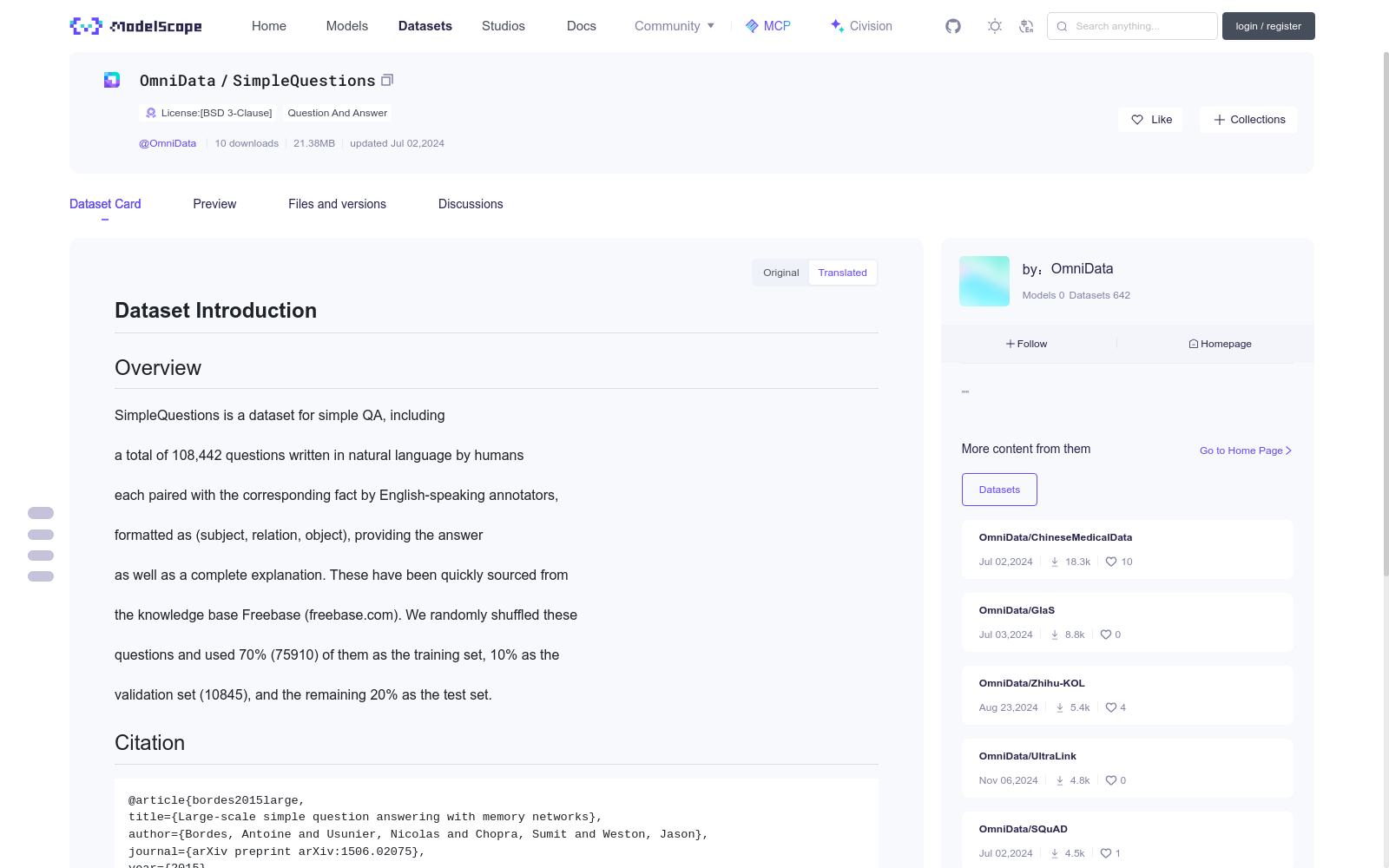Screen dimensions: 1389x868
Task: Open the @OmniData owner link
Action: click(x=168, y=143)
